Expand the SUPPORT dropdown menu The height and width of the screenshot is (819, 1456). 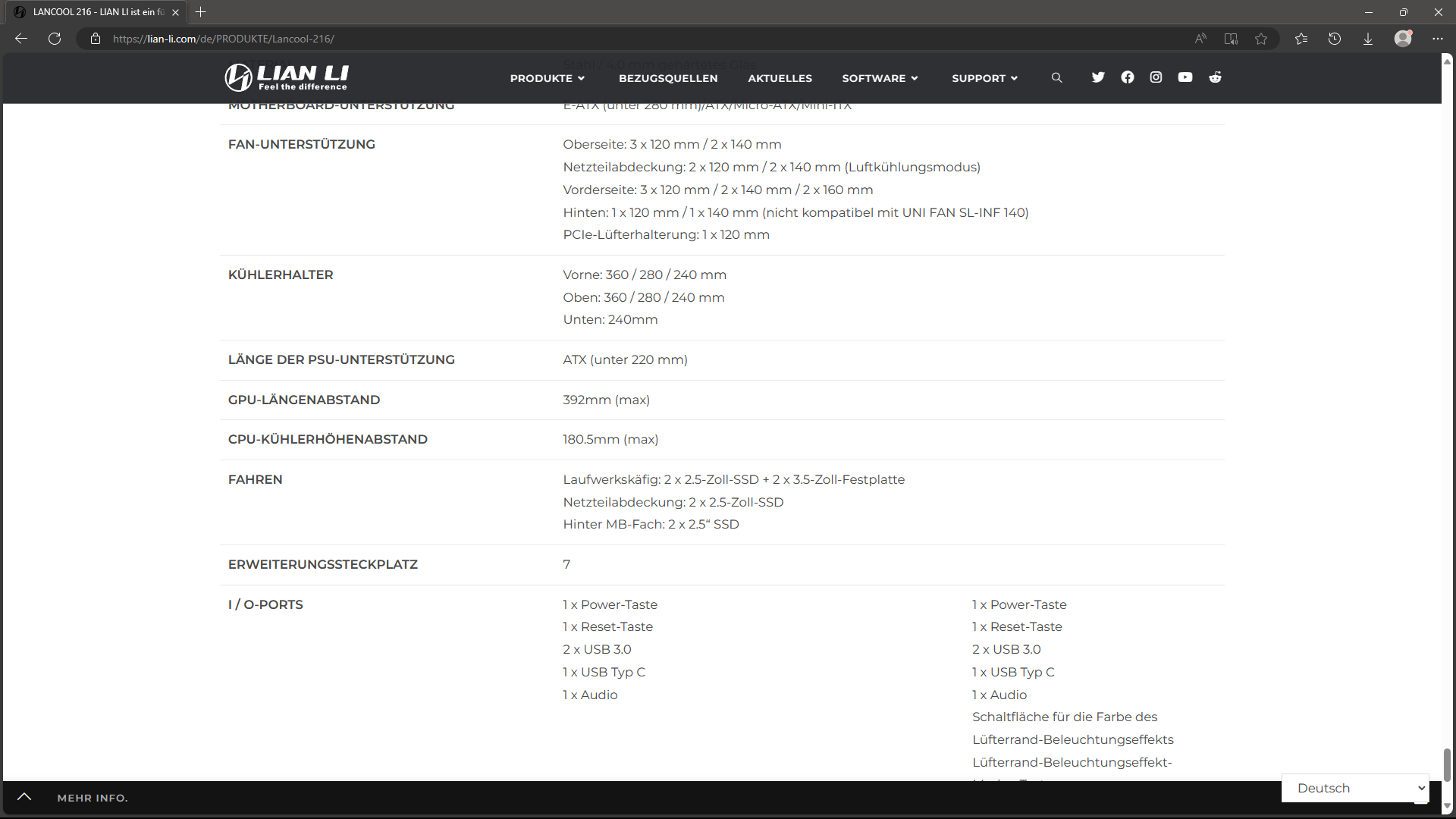[x=984, y=78]
